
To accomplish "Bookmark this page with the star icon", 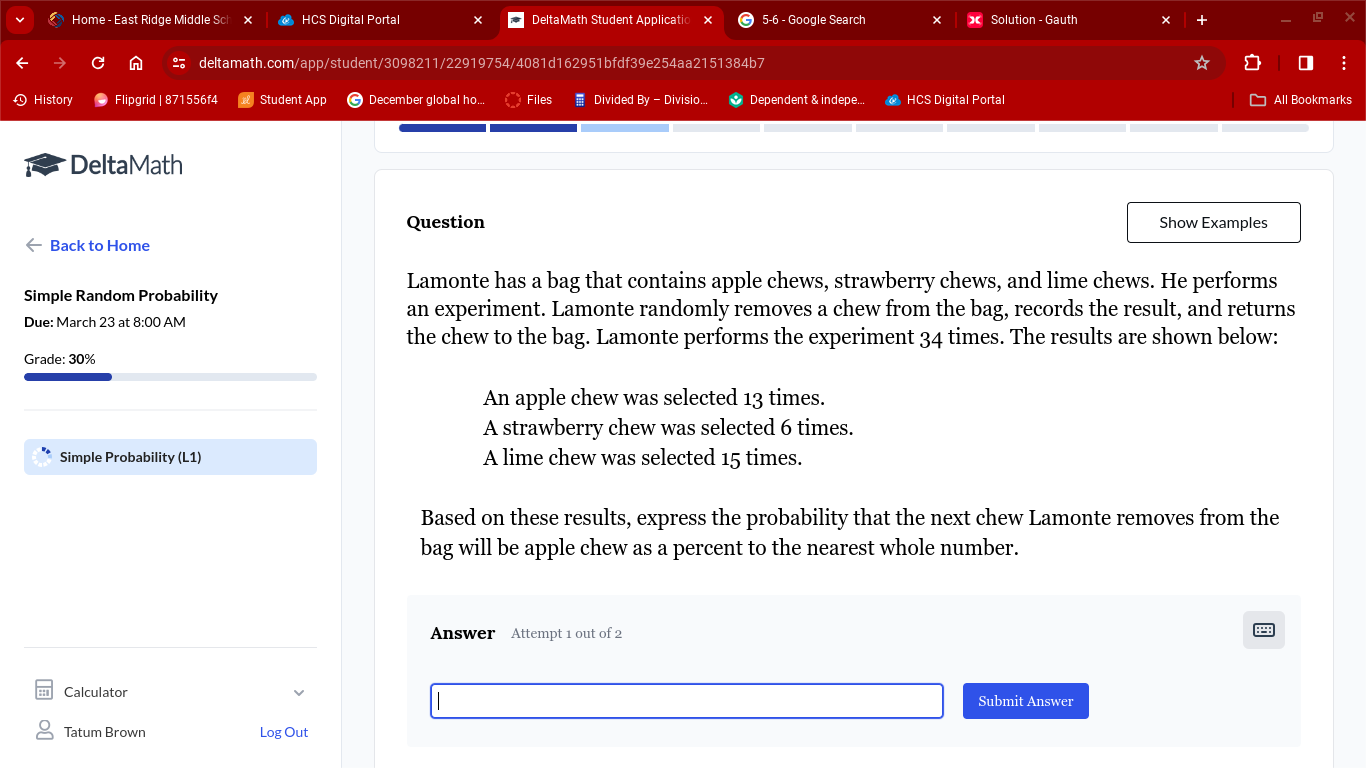I will pos(1202,63).
